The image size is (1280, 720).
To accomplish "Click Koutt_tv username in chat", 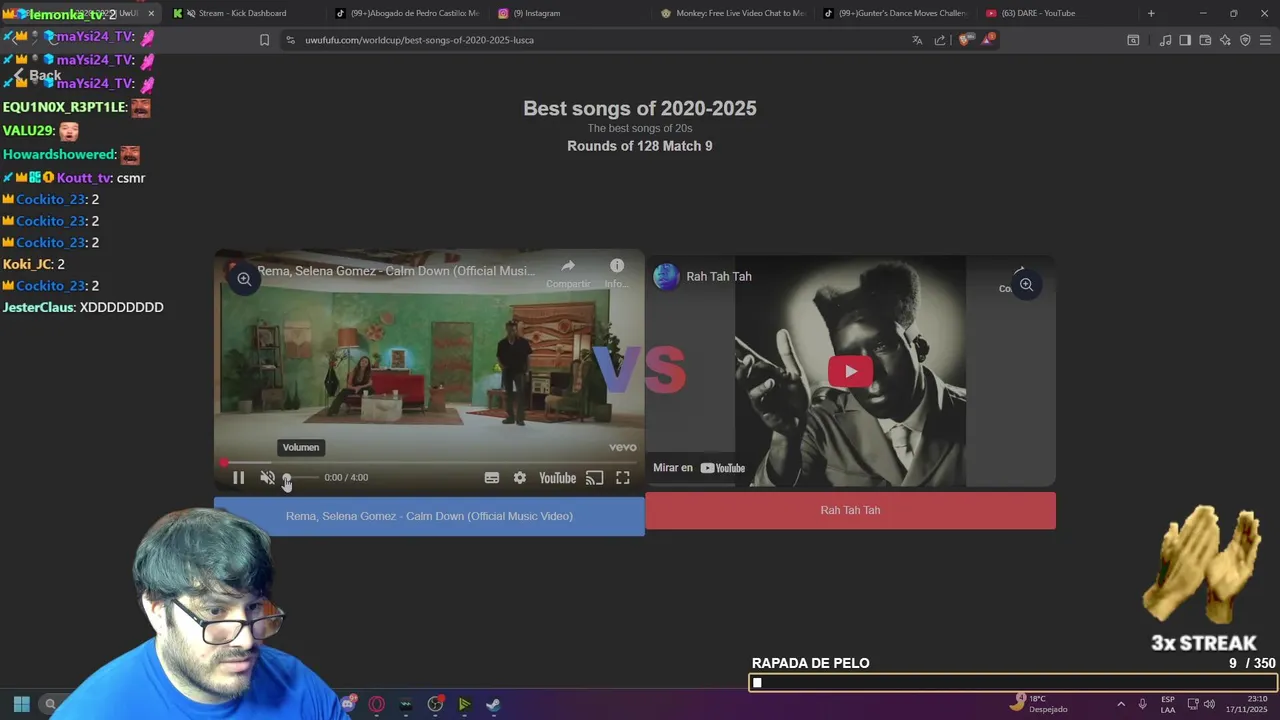I will (x=84, y=178).
